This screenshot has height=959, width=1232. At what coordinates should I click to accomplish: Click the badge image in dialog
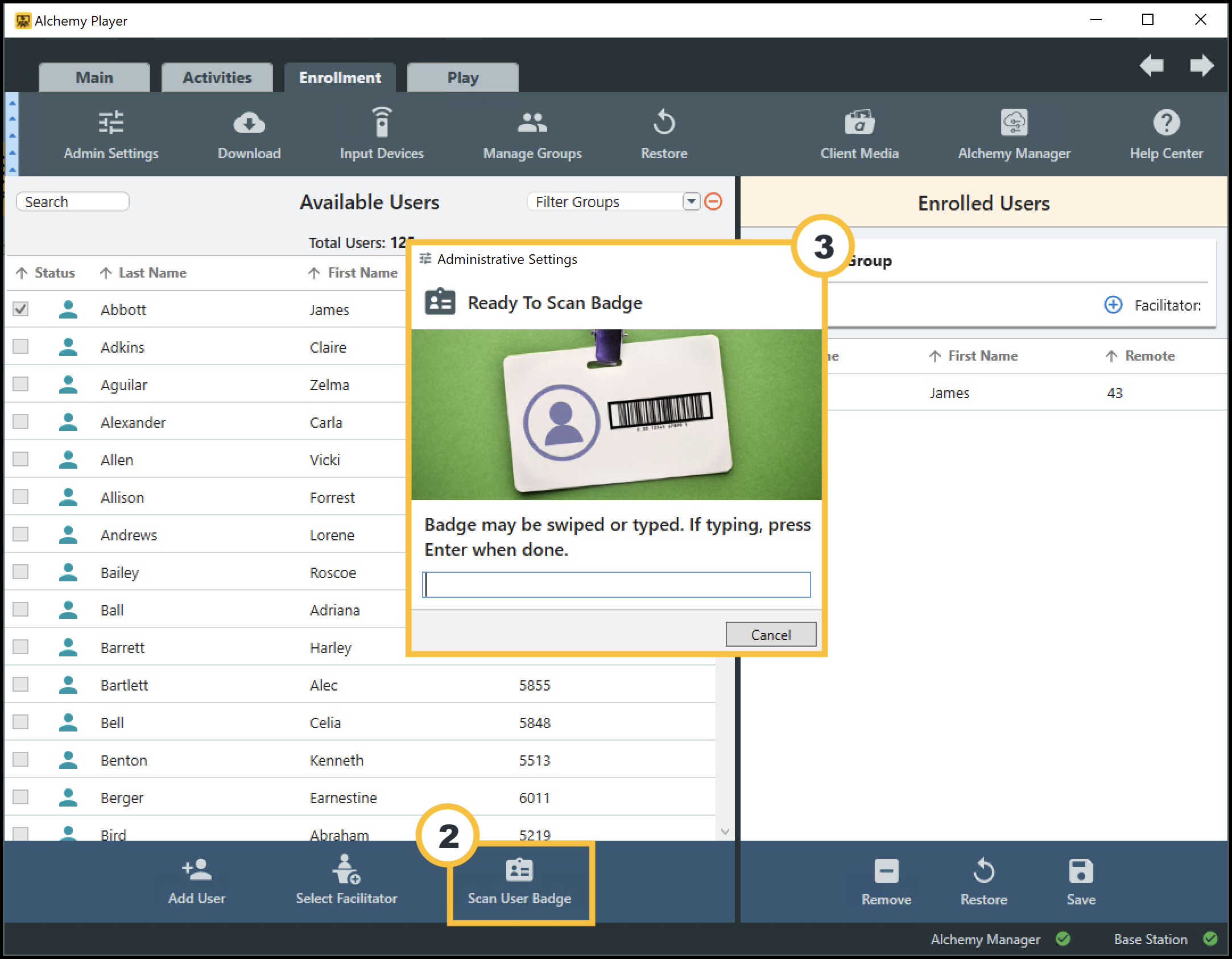617,415
